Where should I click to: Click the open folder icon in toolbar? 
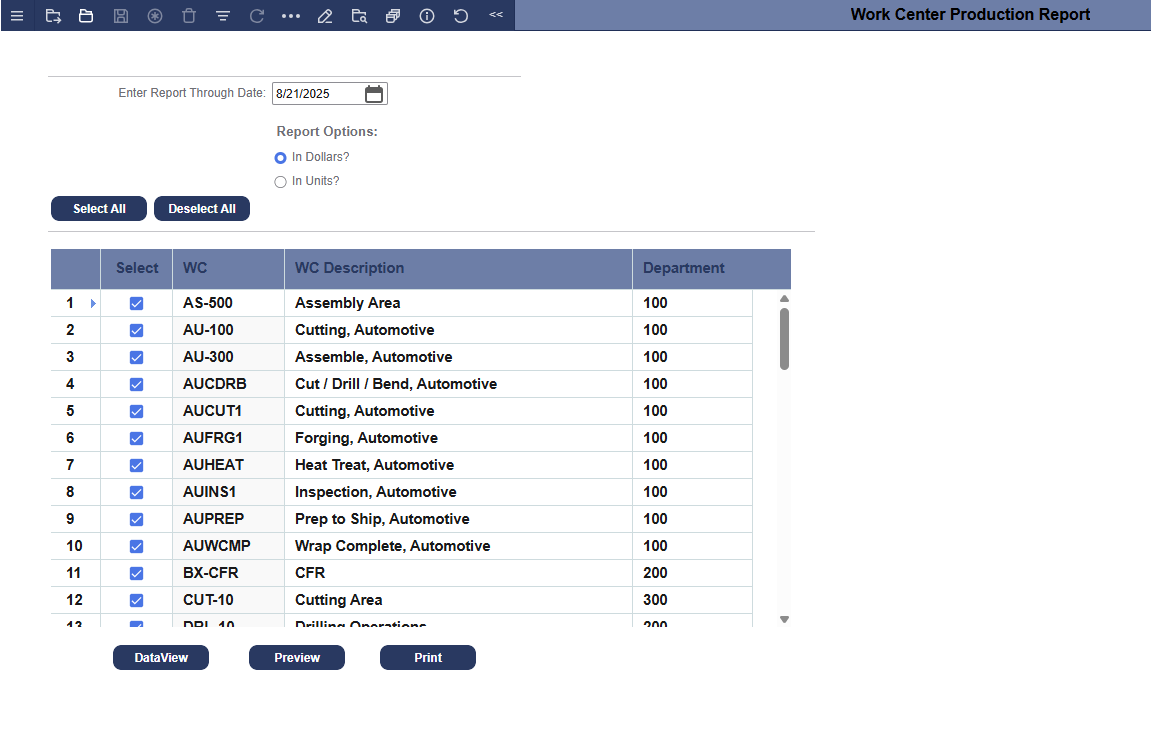coord(87,16)
